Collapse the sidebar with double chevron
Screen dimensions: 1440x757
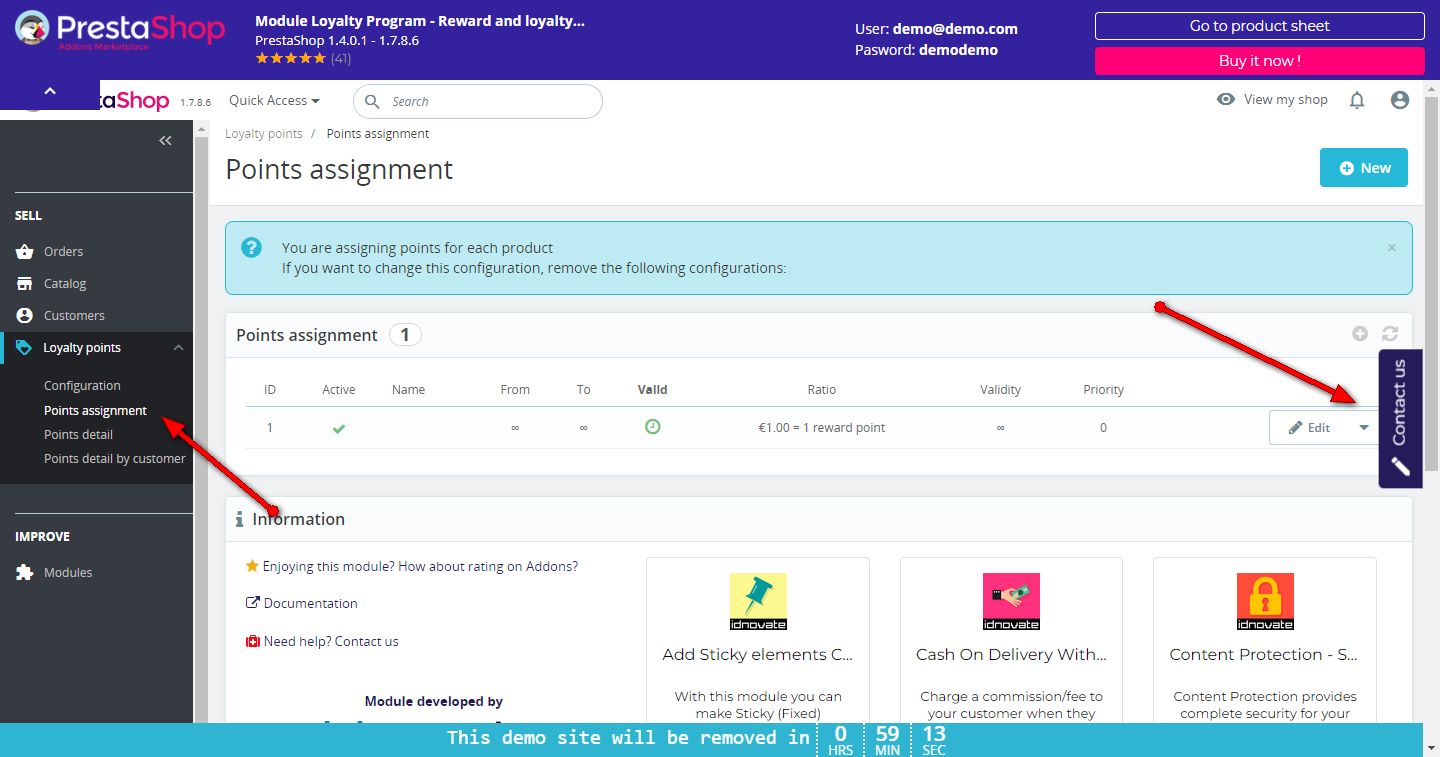[166, 141]
